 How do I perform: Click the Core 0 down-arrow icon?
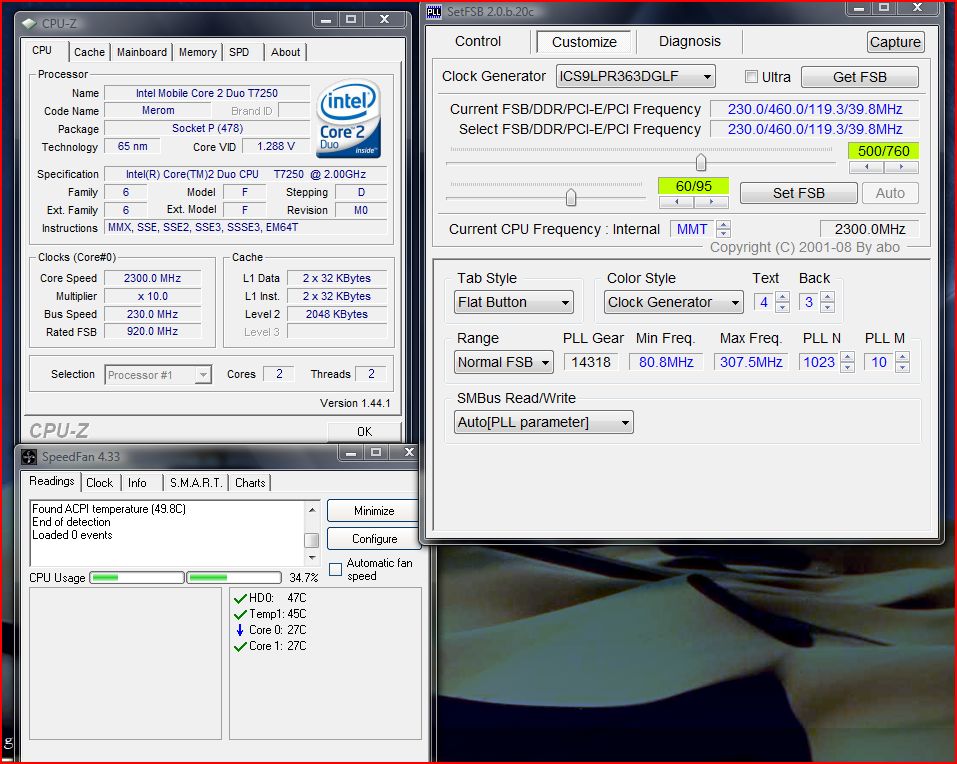pos(240,630)
